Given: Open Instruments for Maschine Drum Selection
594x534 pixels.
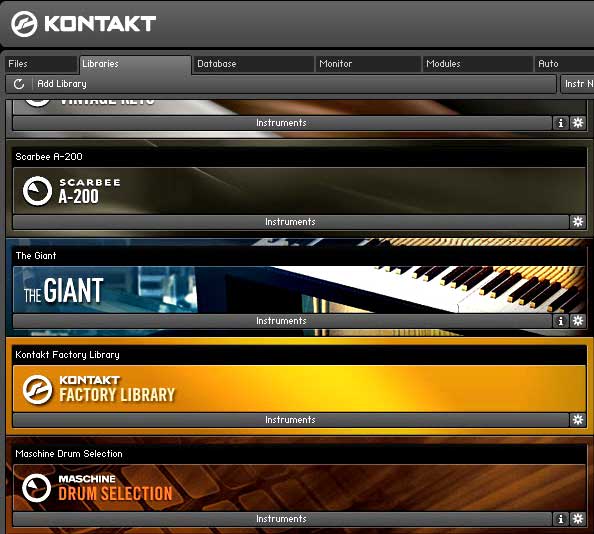Looking at the screenshot, I should point(282,519).
